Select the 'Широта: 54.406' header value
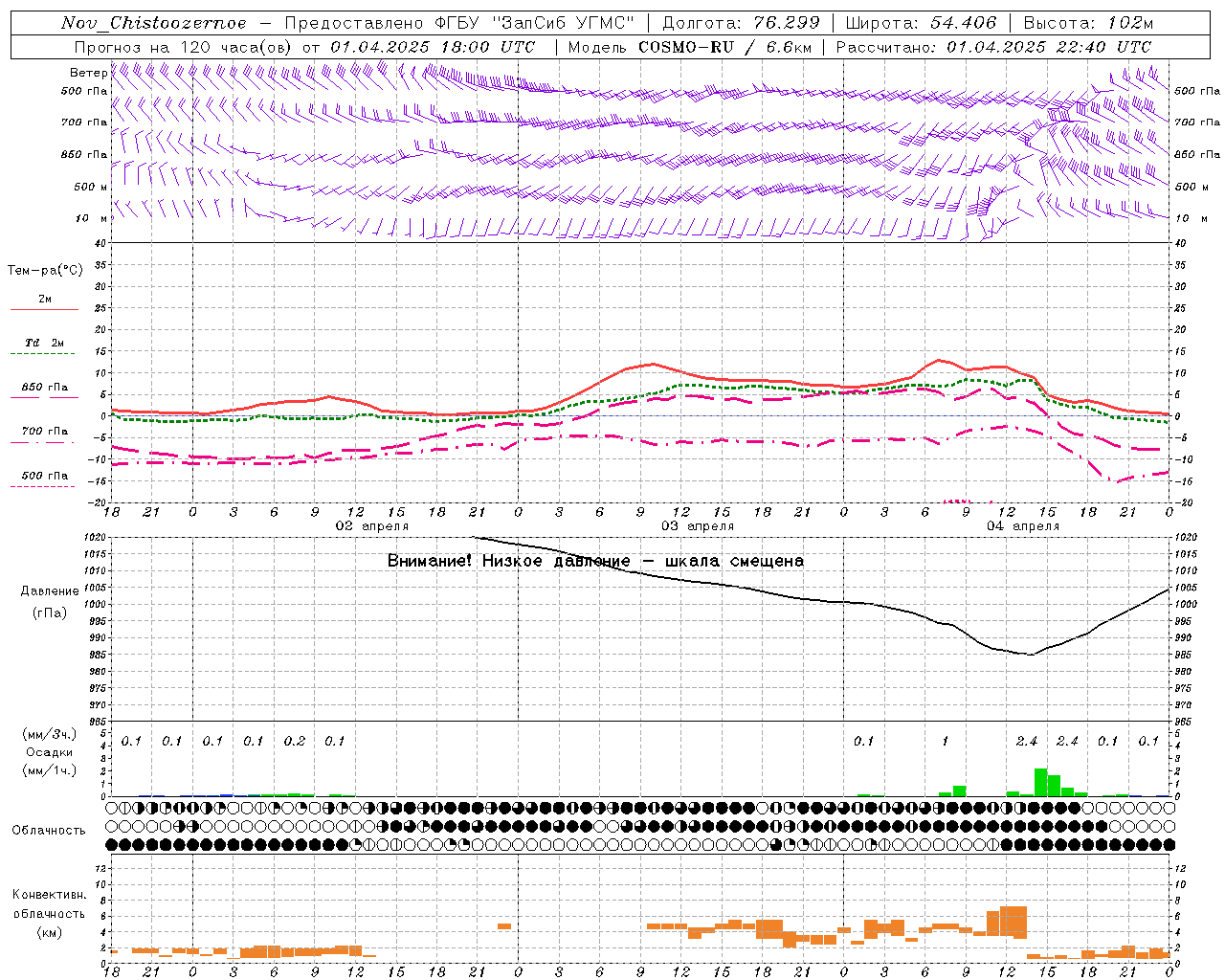 click(921, 23)
